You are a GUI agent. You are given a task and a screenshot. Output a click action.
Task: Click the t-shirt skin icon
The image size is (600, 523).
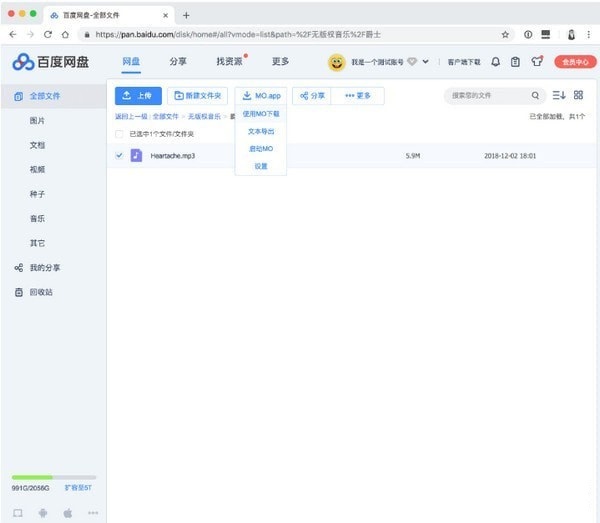[536, 62]
